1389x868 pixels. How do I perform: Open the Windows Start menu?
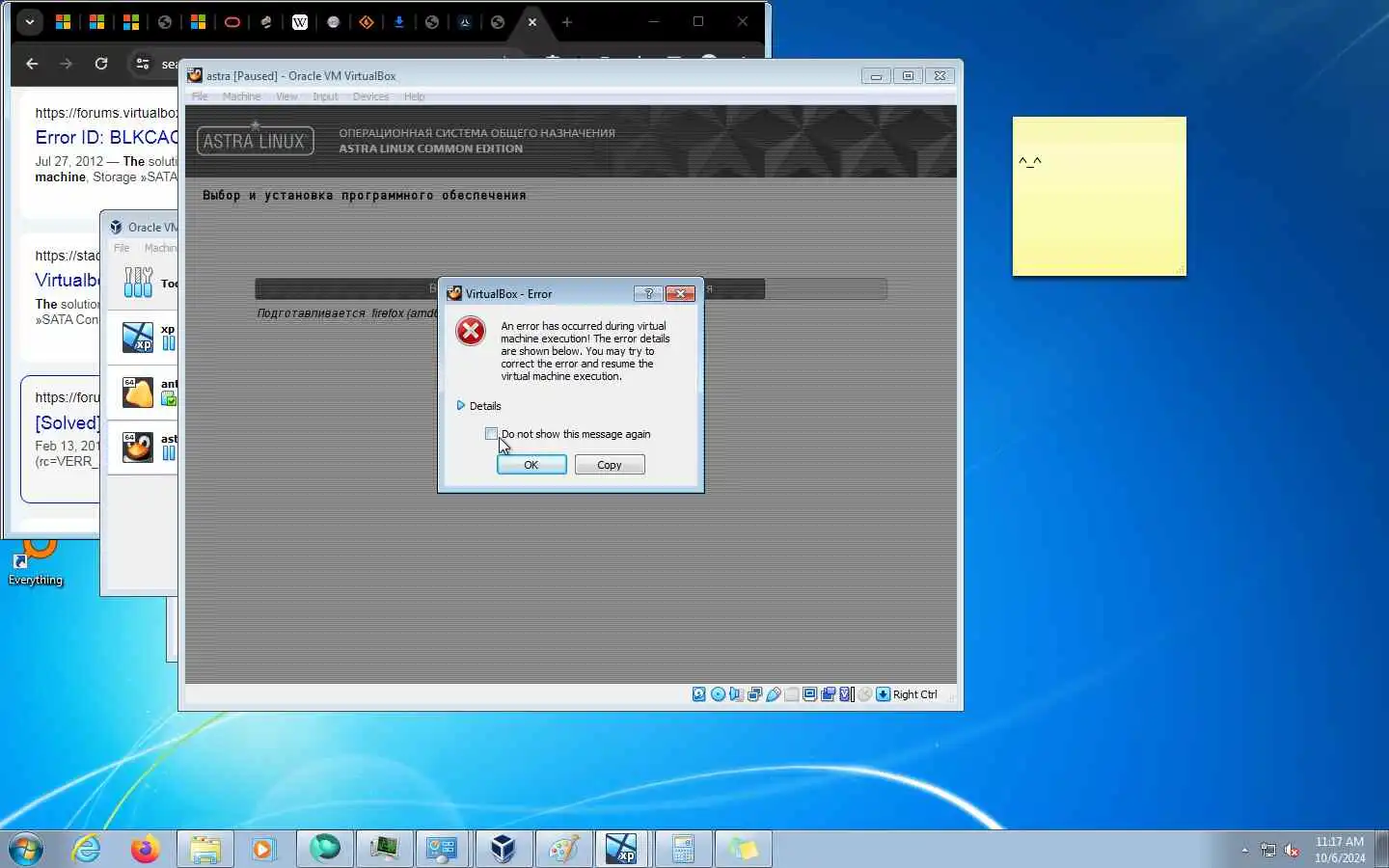[x=26, y=850]
